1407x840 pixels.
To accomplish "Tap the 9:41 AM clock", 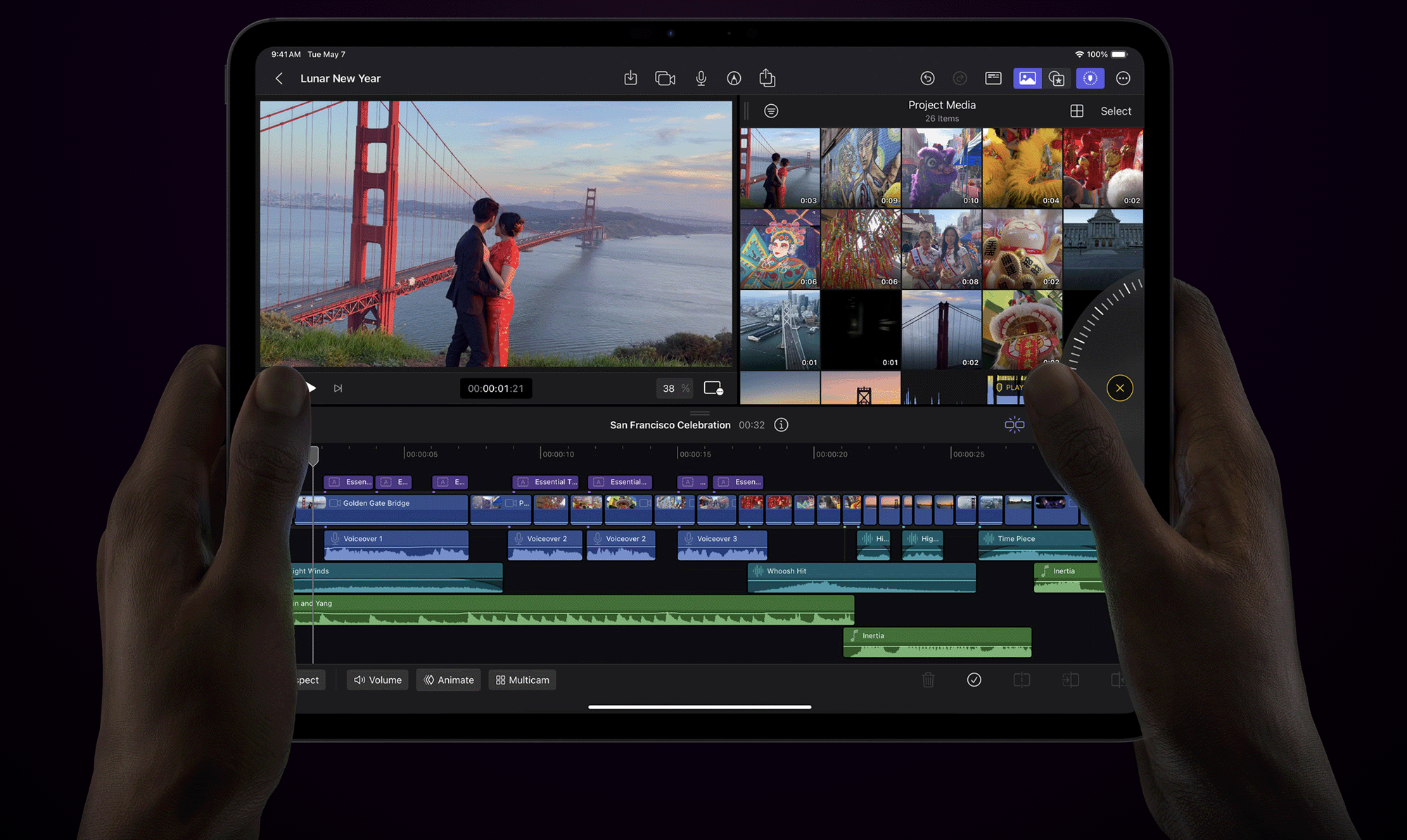I will (x=286, y=54).
